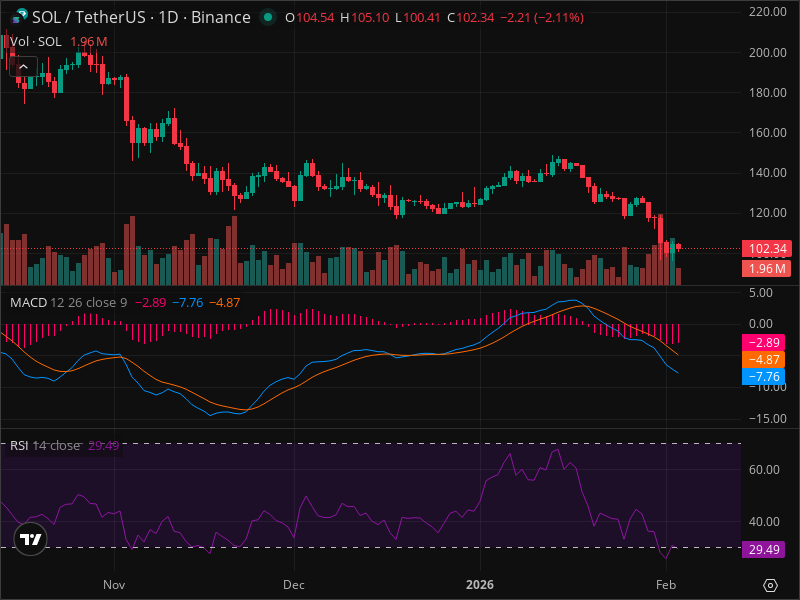Click the H105.10 high value
This screenshot has height=600, width=800.
(x=365, y=18)
